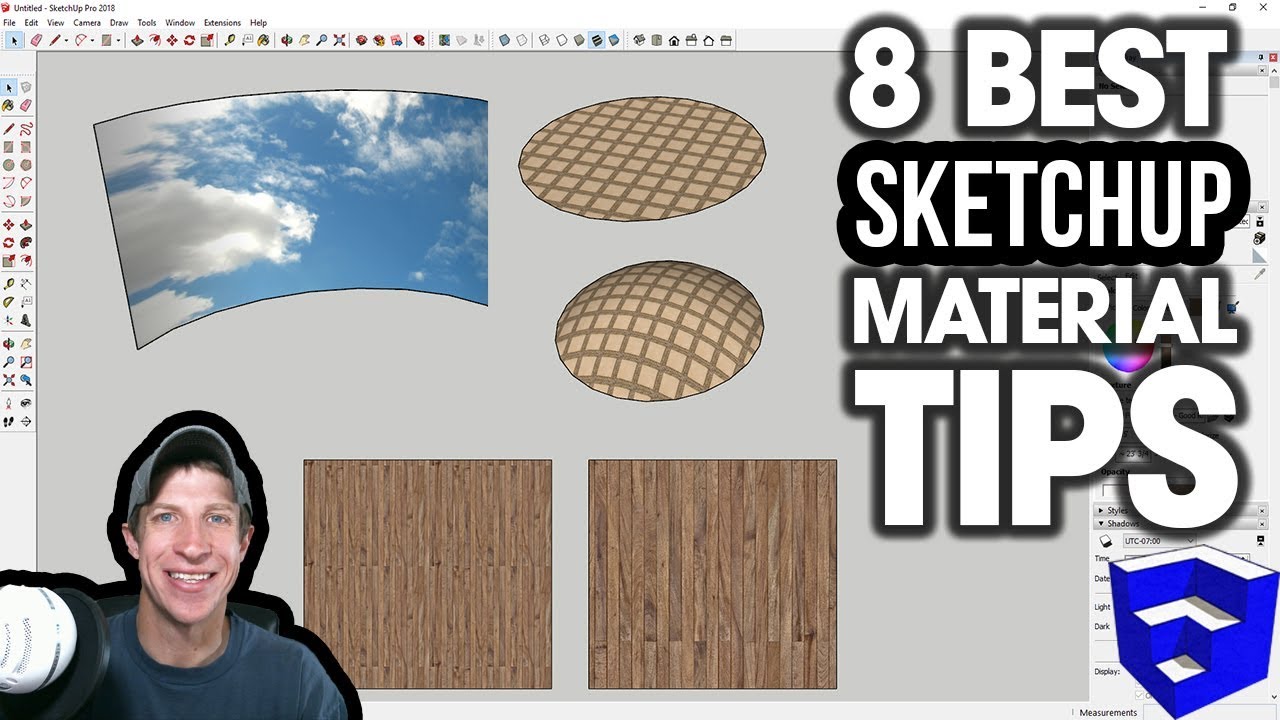
Task: Open the Camera menu
Action: [87, 22]
